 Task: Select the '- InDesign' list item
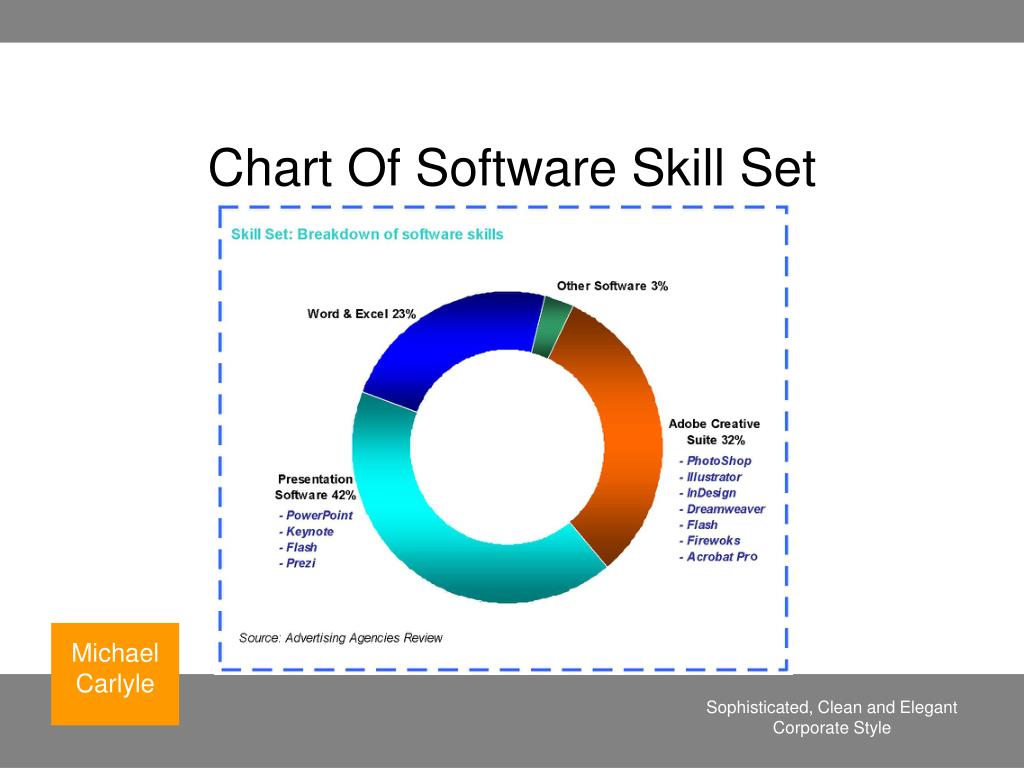point(707,493)
